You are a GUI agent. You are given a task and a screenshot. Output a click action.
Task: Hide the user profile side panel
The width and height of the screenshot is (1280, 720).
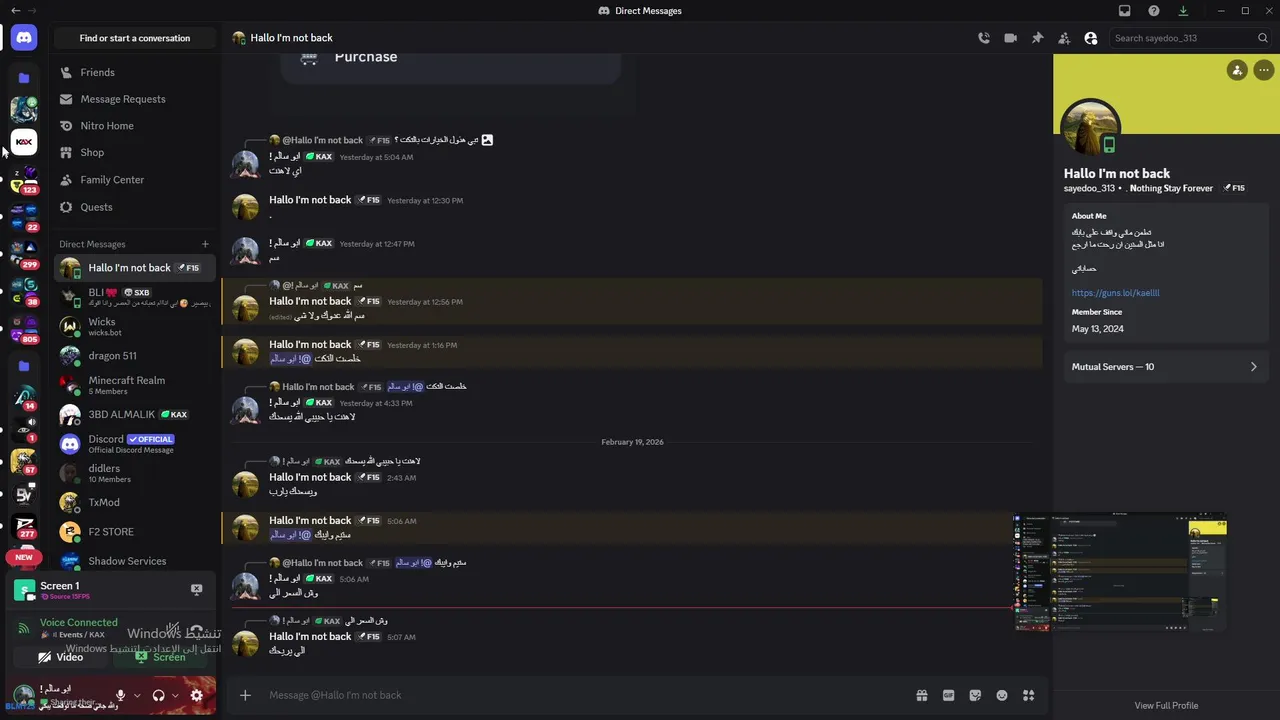coord(1091,38)
